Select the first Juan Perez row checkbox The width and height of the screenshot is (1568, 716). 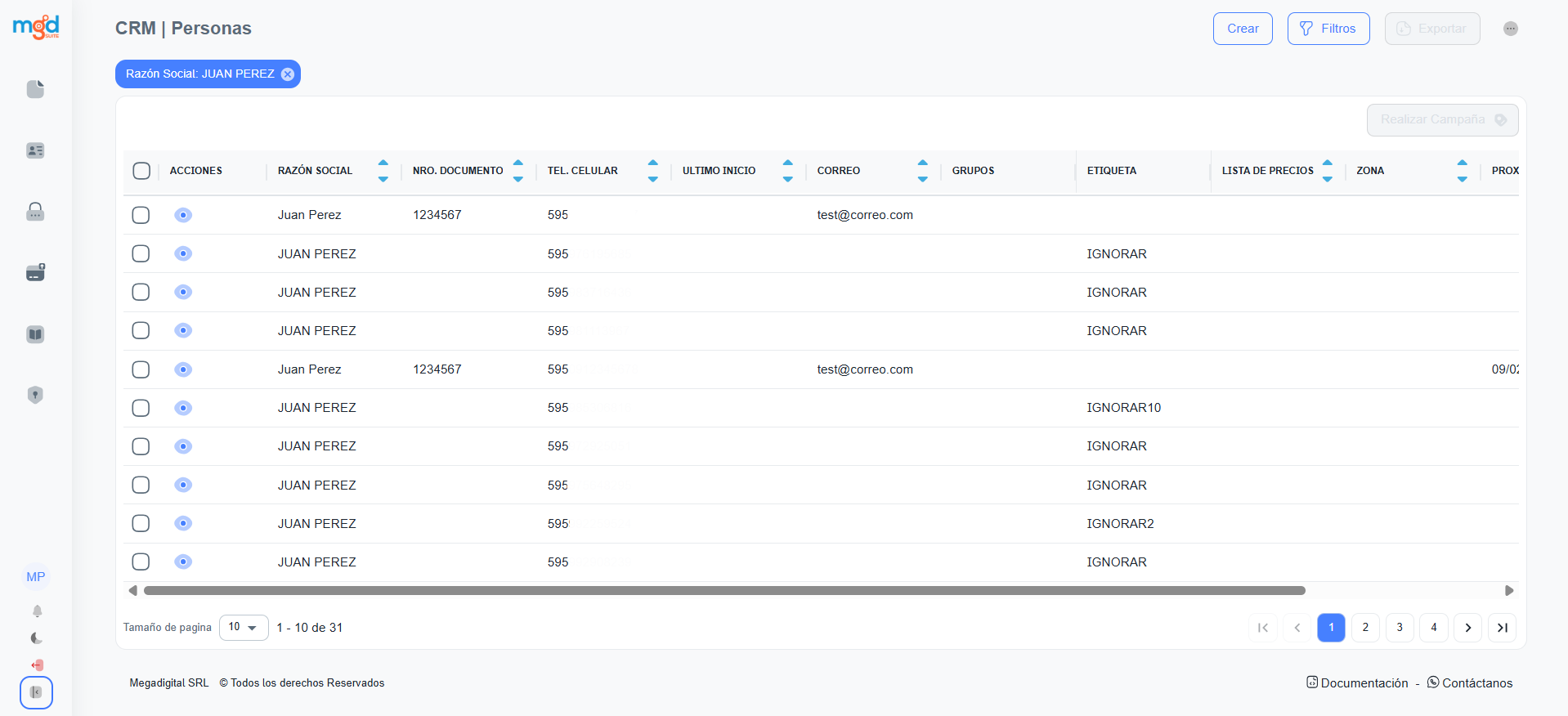coord(141,215)
